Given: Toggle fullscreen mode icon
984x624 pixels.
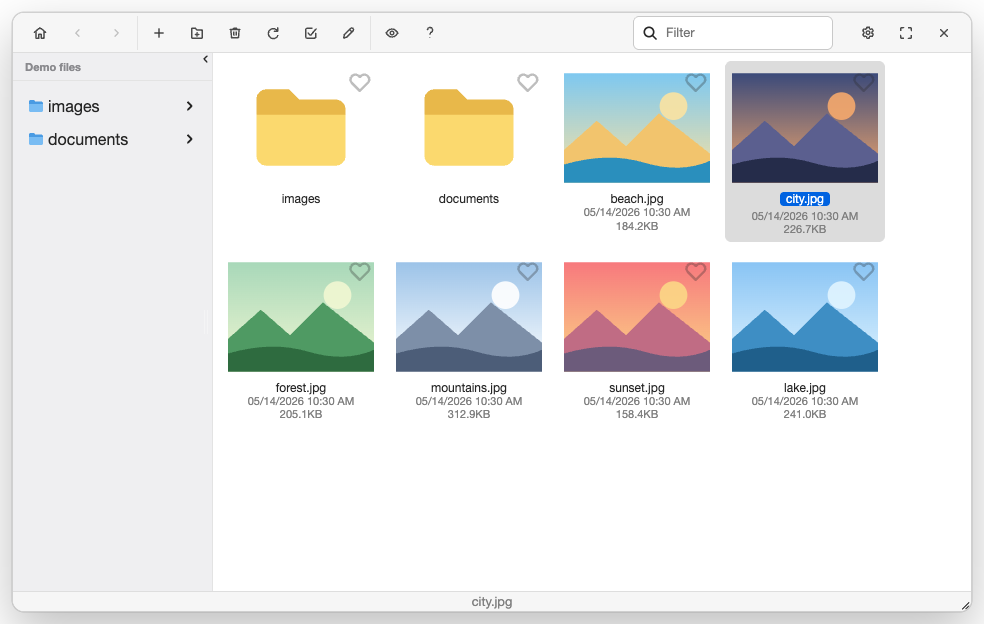Looking at the screenshot, I should 906,33.
